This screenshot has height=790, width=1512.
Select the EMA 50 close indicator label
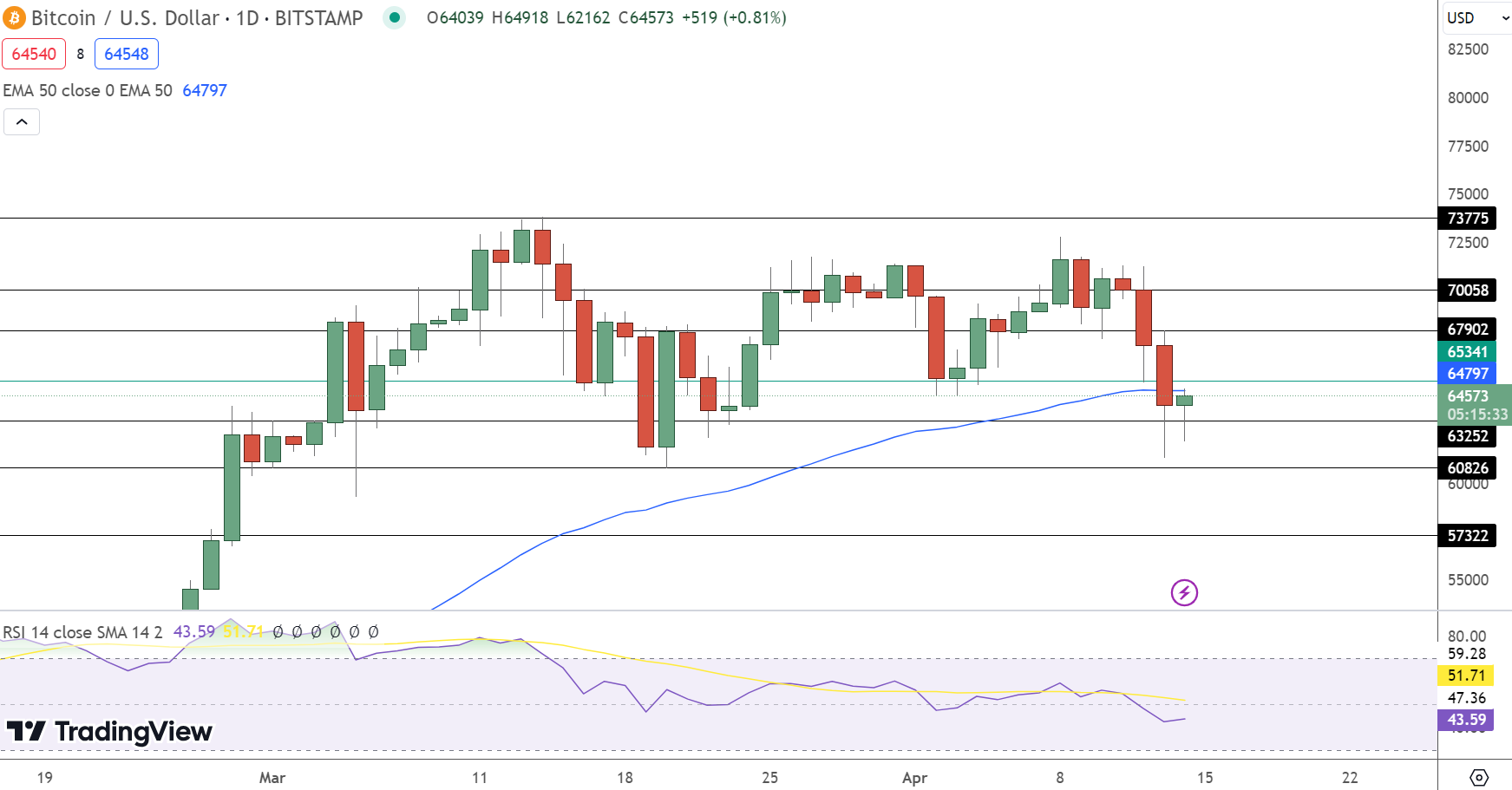pos(88,90)
